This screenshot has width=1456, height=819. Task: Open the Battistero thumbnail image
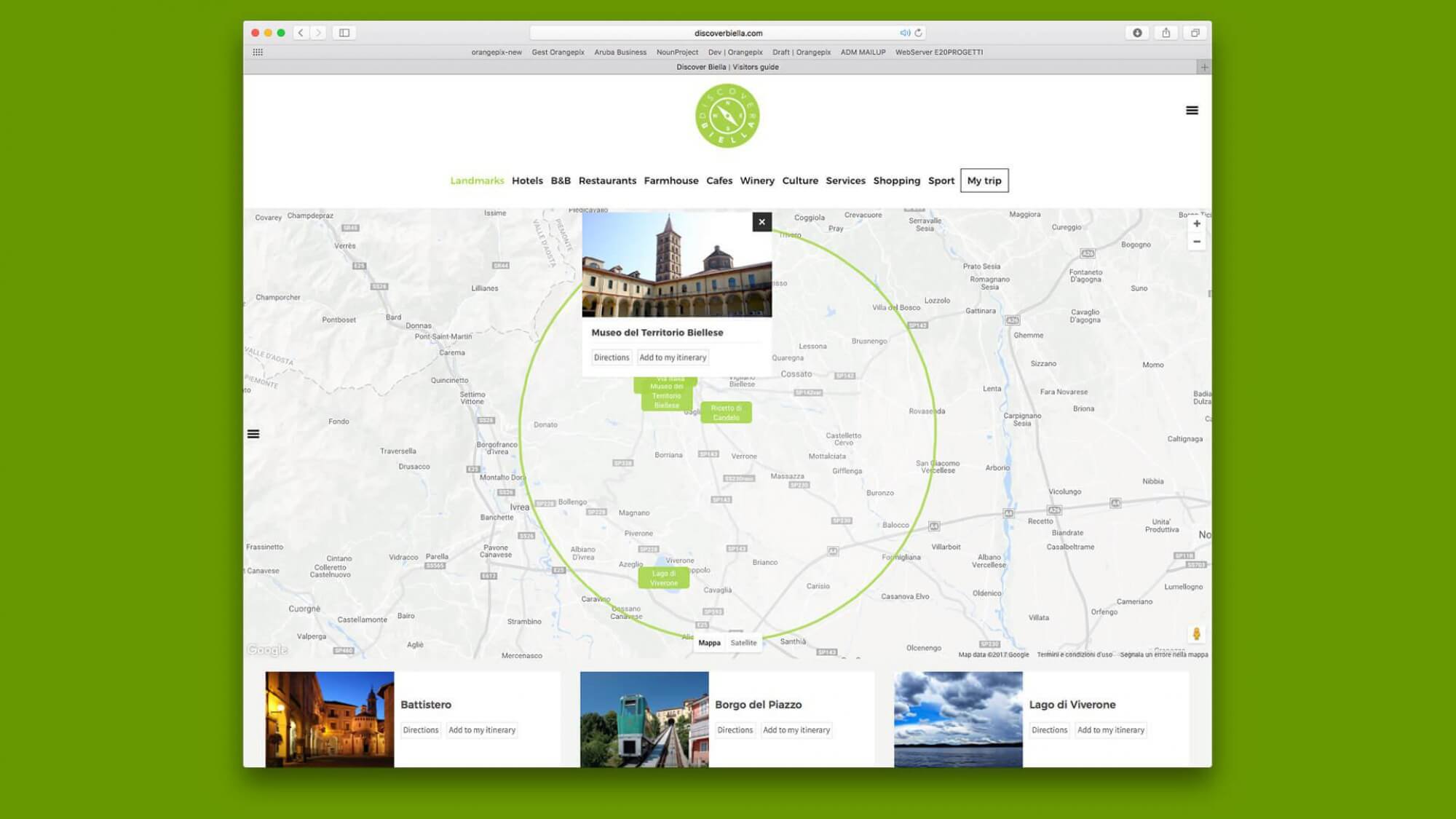click(330, 719)
